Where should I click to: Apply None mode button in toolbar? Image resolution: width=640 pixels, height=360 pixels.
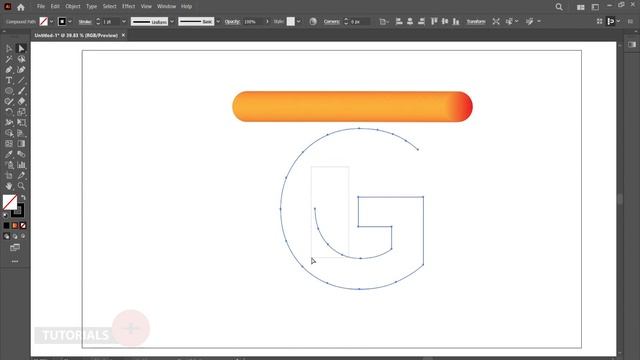23,226
